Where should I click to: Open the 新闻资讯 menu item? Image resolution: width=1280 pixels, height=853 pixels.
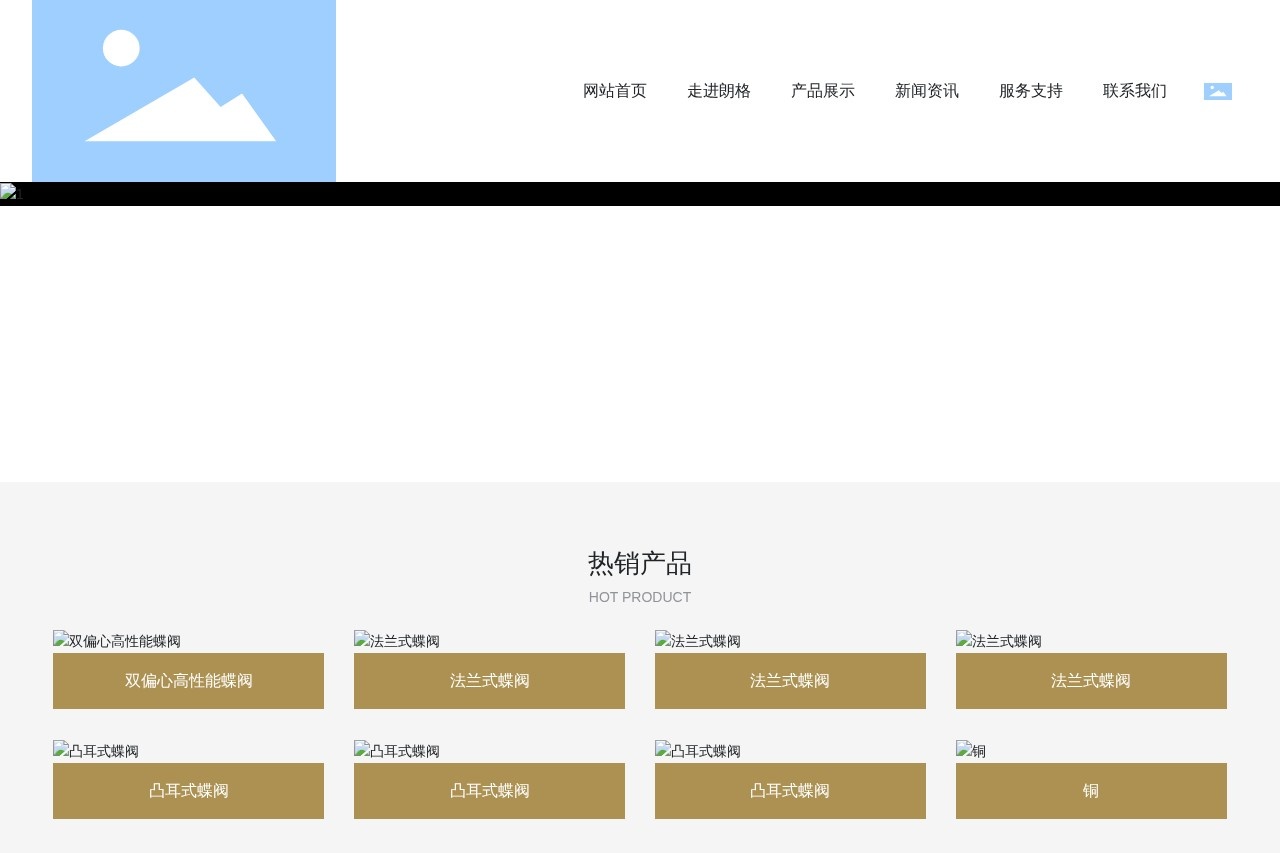pos(927,91)
